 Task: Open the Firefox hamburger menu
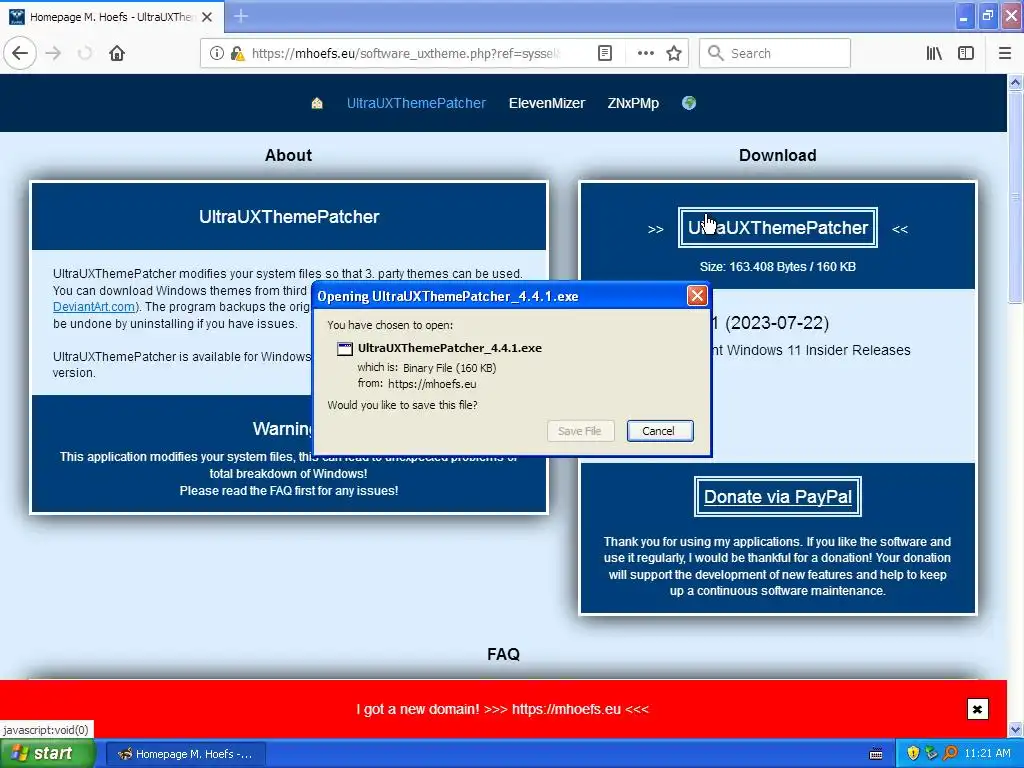click(1004, 53)
